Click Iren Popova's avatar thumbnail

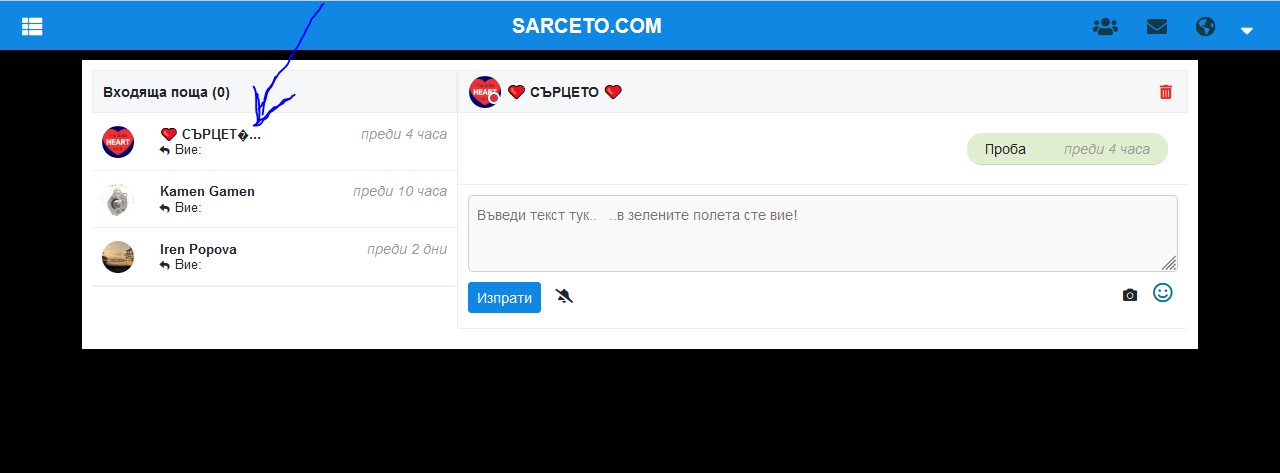click(118, 257)
